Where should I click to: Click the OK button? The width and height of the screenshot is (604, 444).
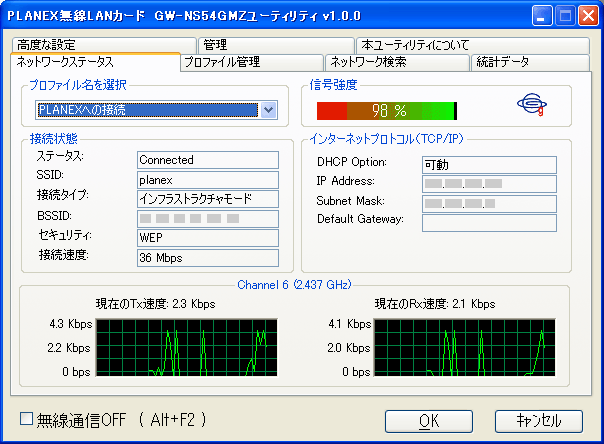pos(429,421)
